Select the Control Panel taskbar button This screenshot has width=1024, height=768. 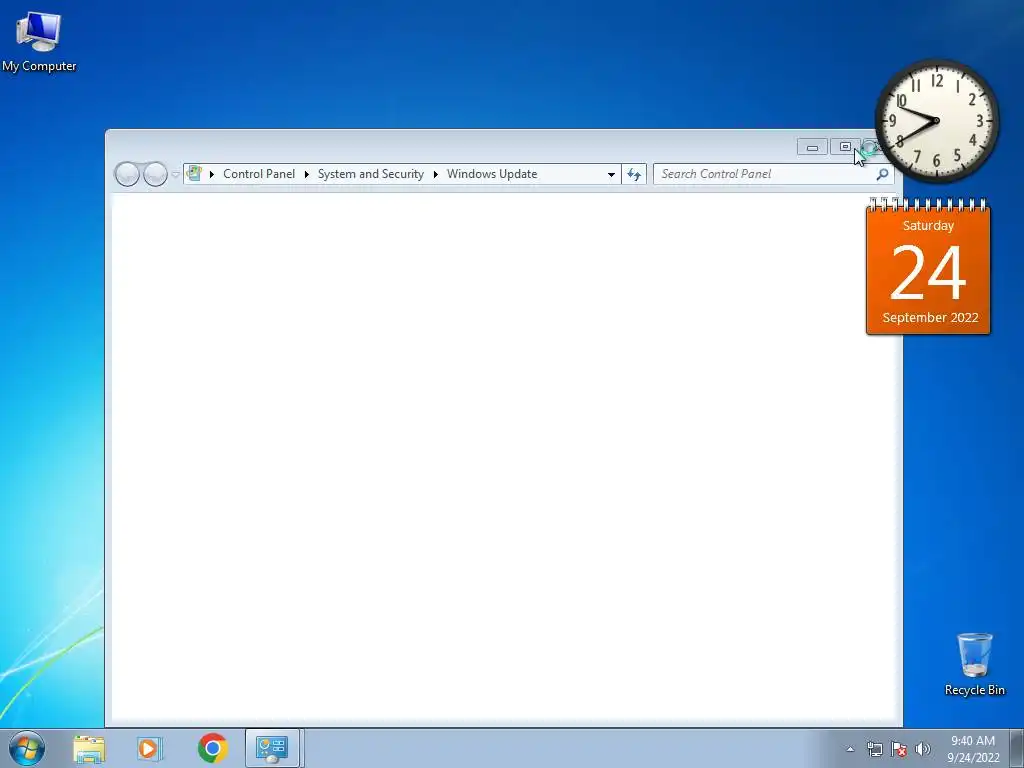click(272, 748)
